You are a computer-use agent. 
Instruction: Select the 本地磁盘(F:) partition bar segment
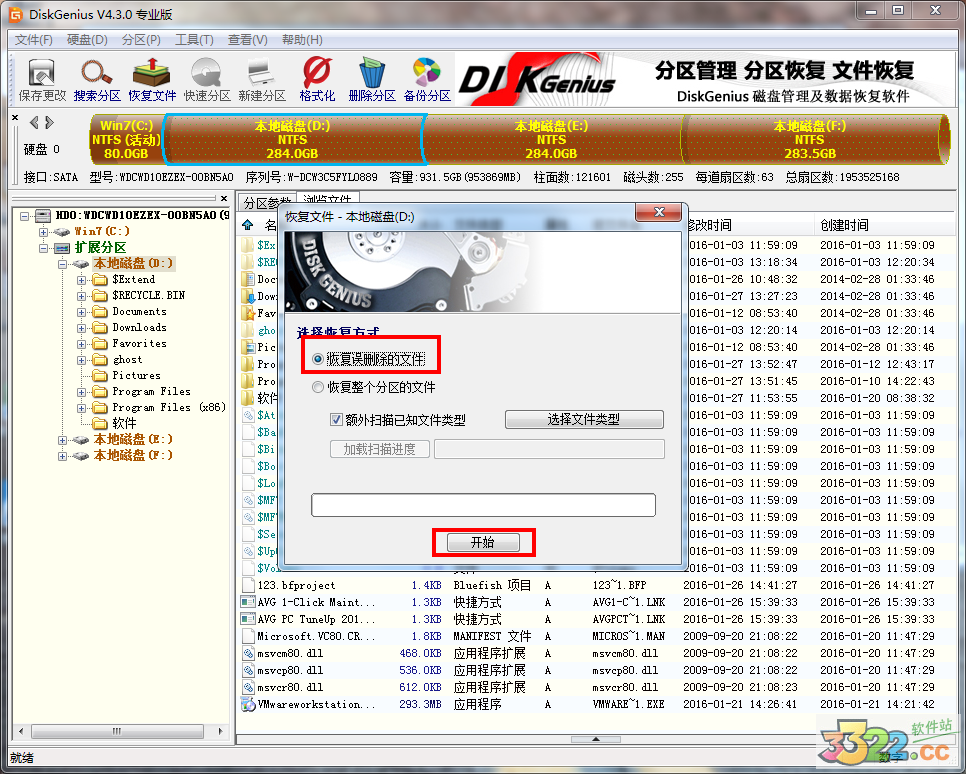tap(814, 139)
